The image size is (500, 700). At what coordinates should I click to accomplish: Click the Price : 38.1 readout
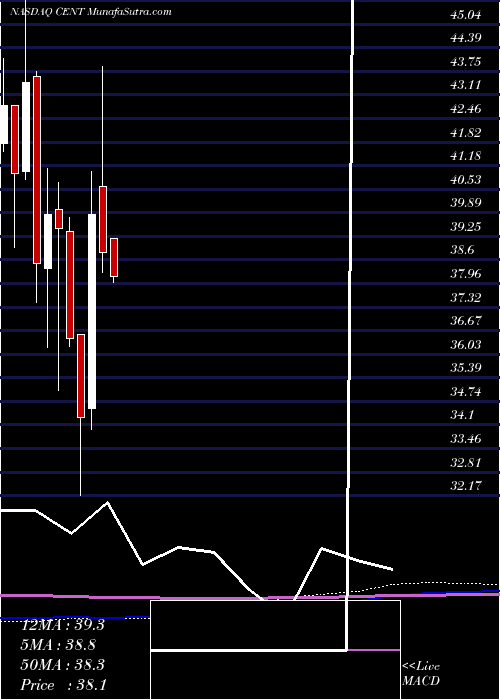[x=63, y=685]
